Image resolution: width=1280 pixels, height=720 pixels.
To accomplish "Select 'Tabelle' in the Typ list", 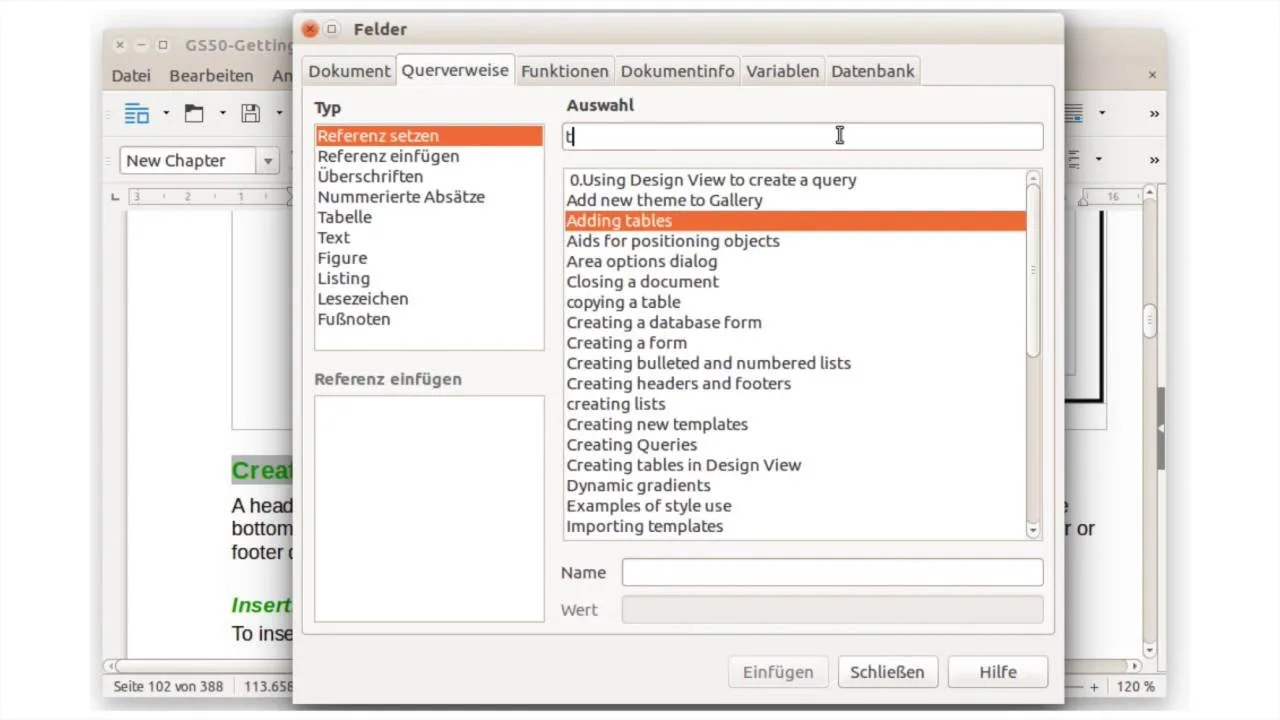I will tap(429, 217).
